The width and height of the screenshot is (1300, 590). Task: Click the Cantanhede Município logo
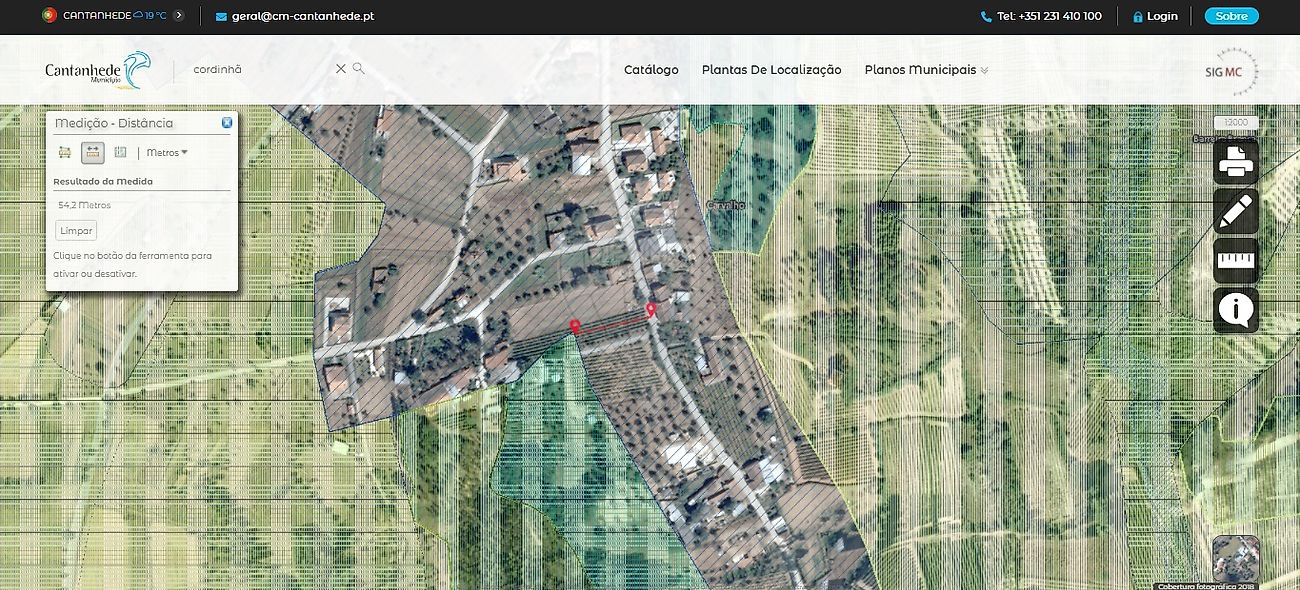coord(97,69)
